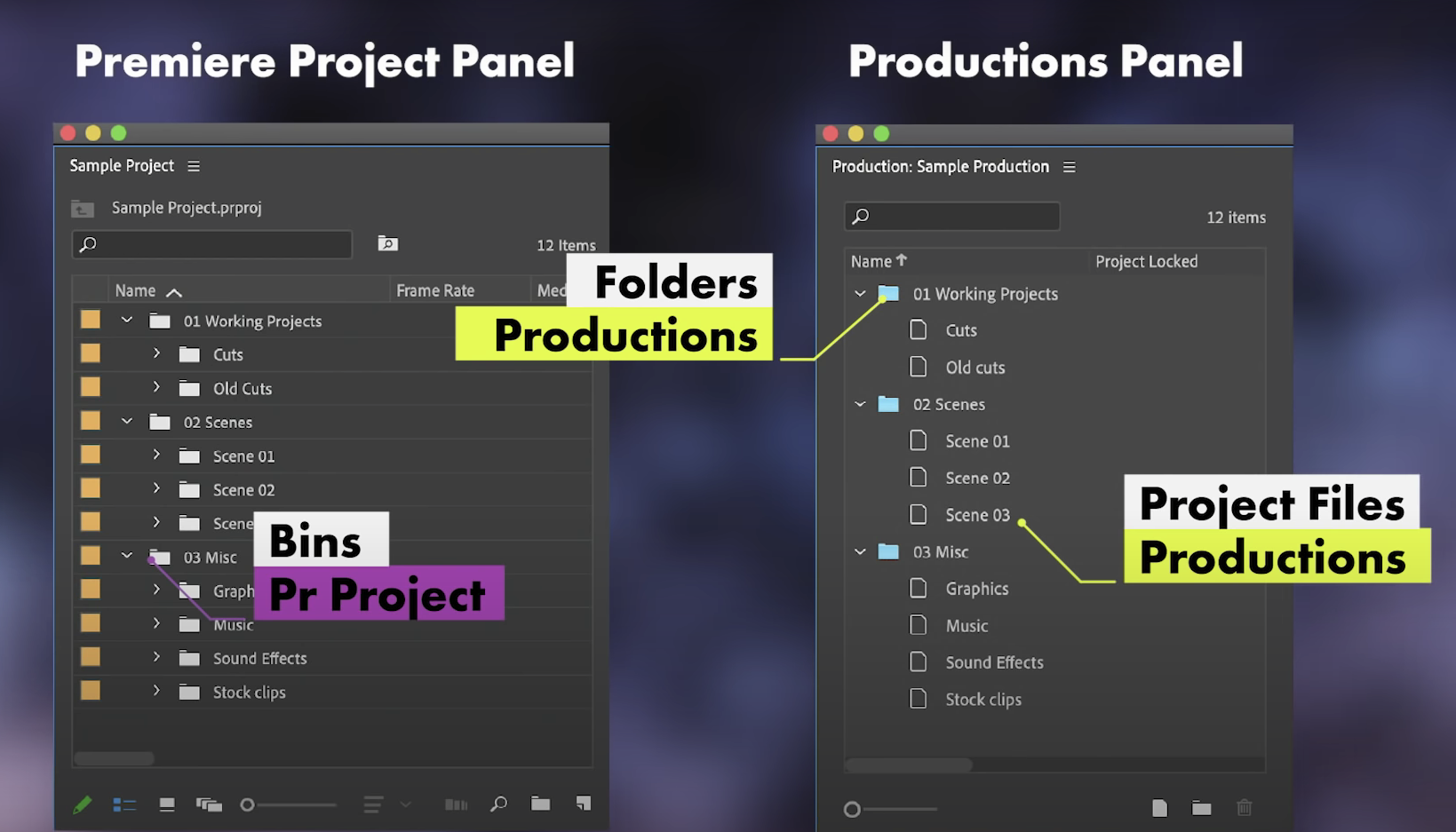Image resolution: width=1456 pixels, height=832 pixels.
Task: Select "Old cuts" in the Productions panel
Action: pos(975,368)
